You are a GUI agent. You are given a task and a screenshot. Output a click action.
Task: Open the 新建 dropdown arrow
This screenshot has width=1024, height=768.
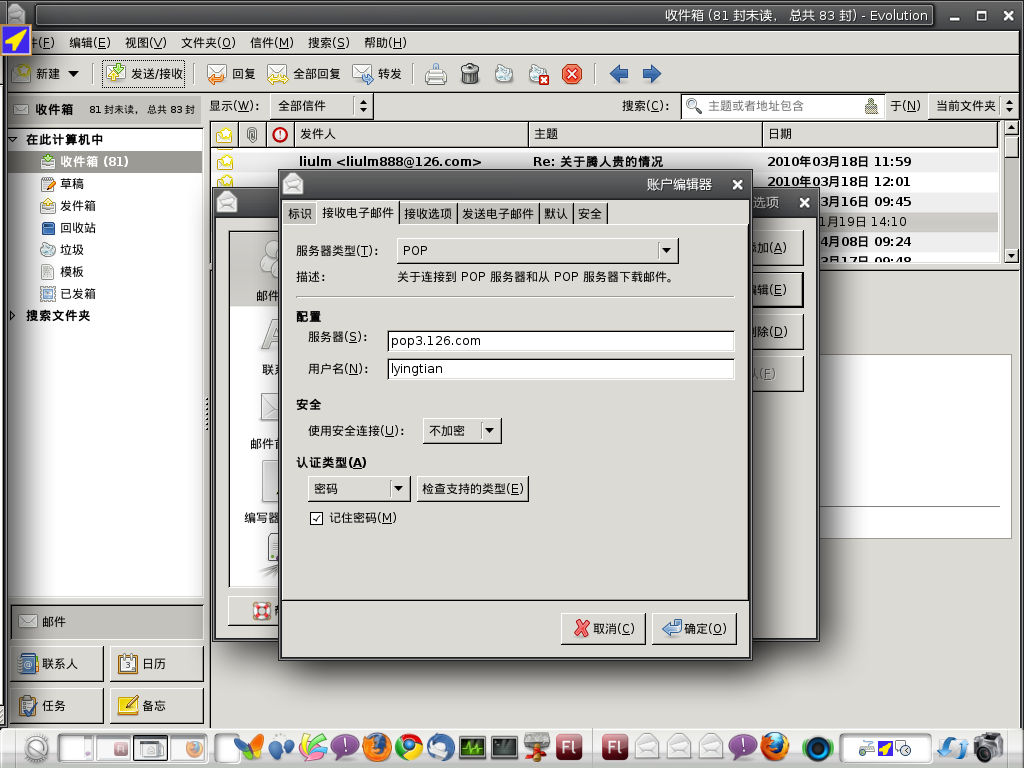click(73, 74)
